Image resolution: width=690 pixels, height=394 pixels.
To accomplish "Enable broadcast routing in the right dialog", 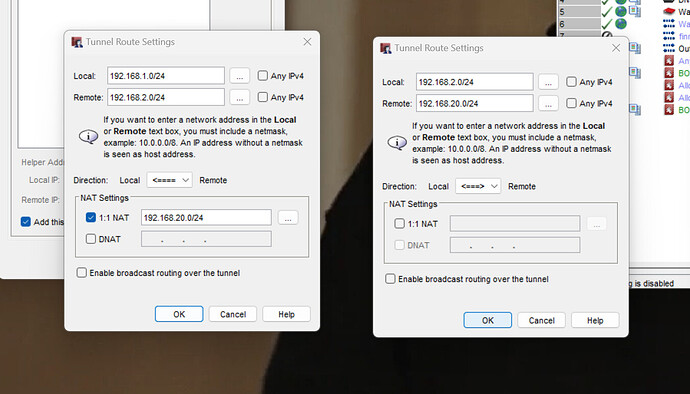I will click(x=390, y=279).
